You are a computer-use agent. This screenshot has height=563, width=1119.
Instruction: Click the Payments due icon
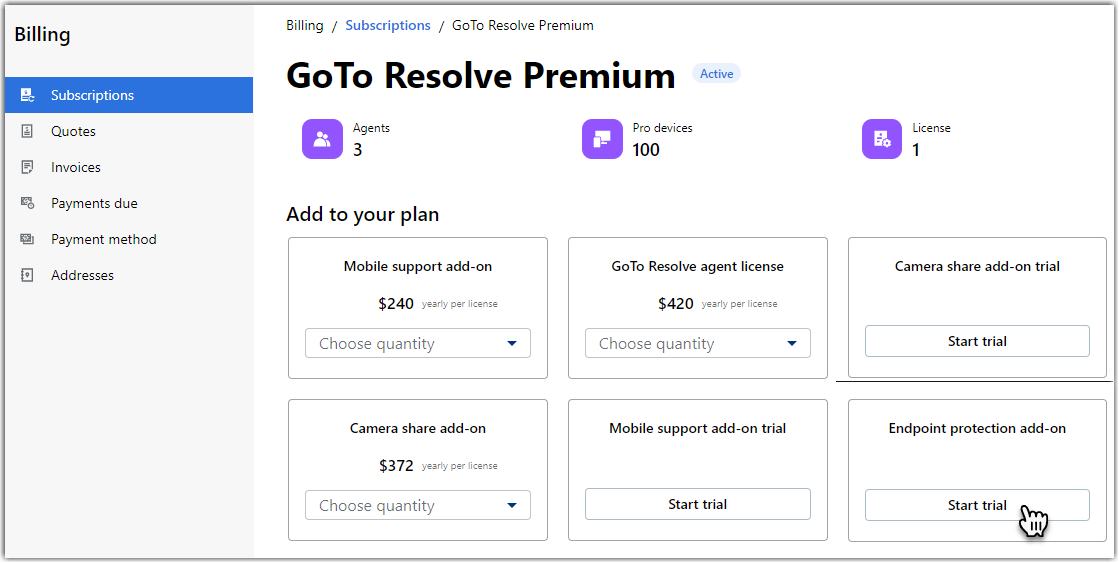pyautogui.click(x=27, y=203)
